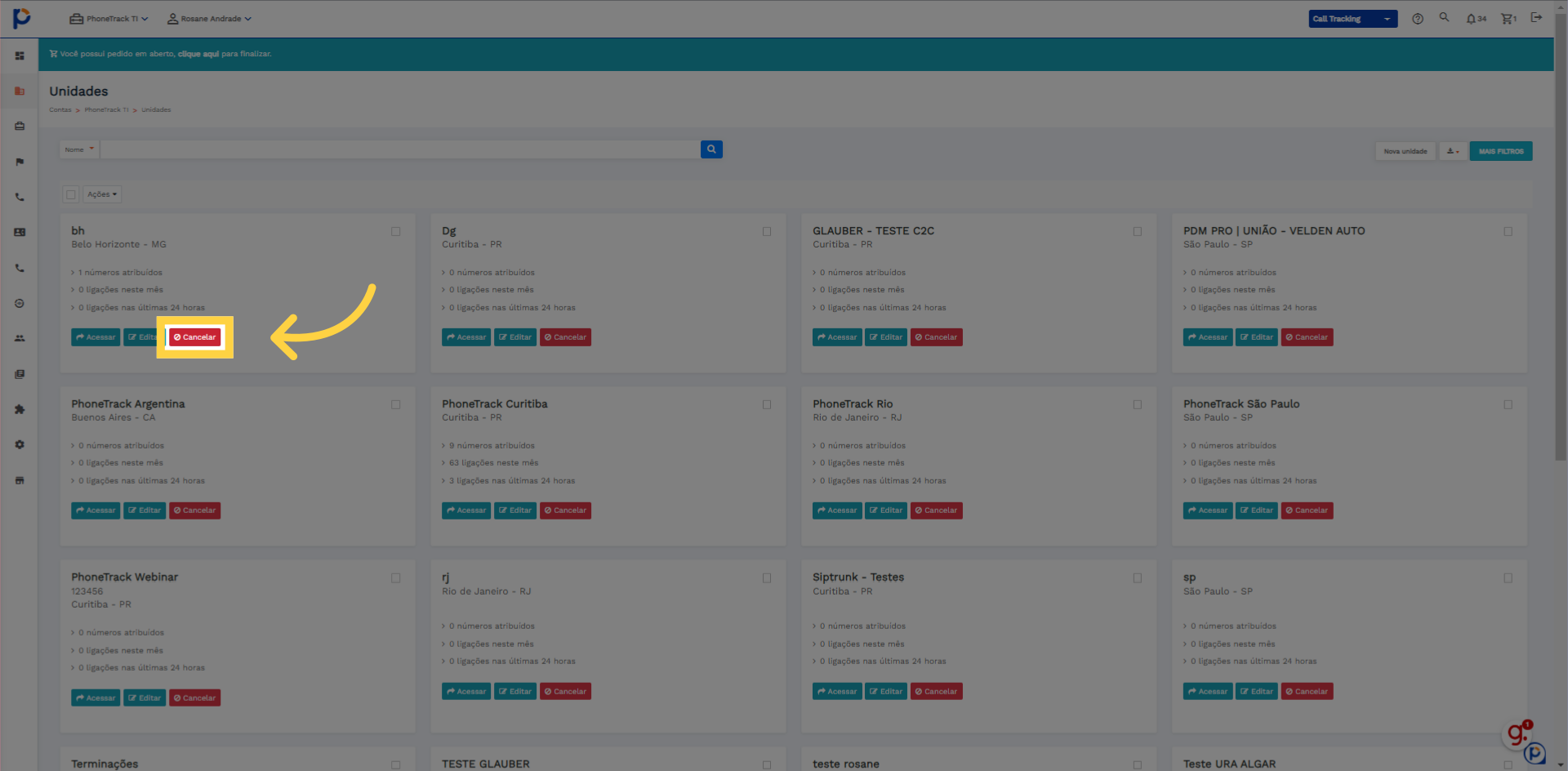Image resolution: width=1568 pixels, height=771 pixels.
Task: Click Editar on PhoneTrack Webinar unit
Action: 145,698
